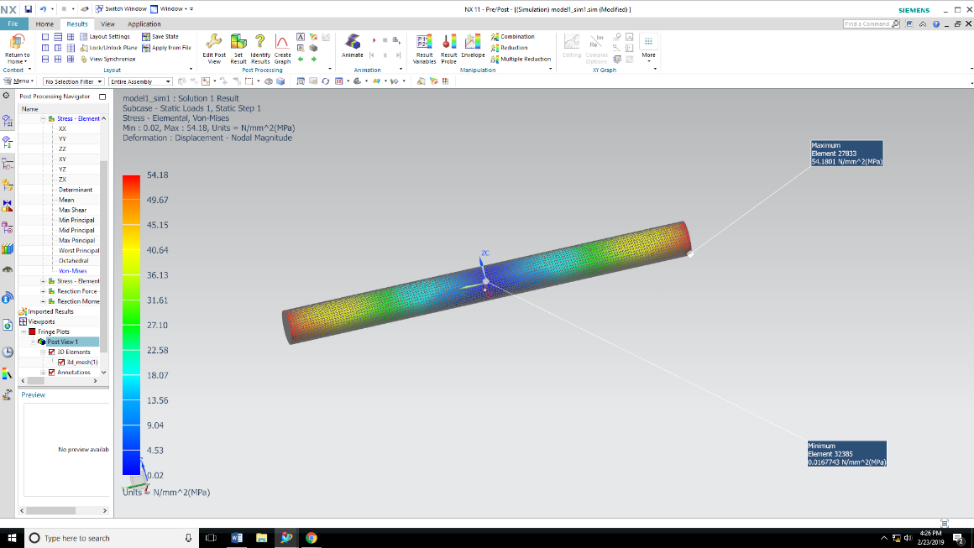This screenshot has height=548, width=974.
Task: Open Windows Start menu
Action: tap(12, 538)
